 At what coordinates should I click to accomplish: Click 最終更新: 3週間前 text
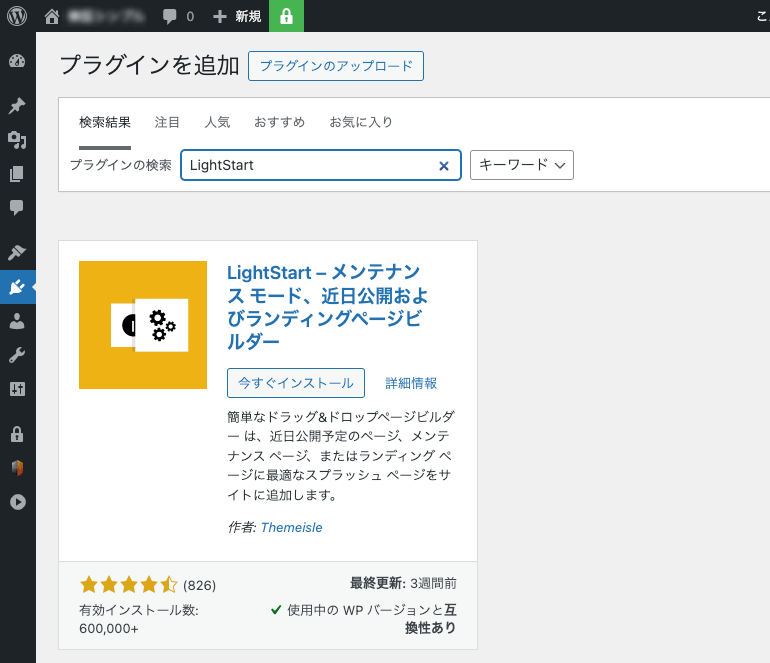click(403, 583)
